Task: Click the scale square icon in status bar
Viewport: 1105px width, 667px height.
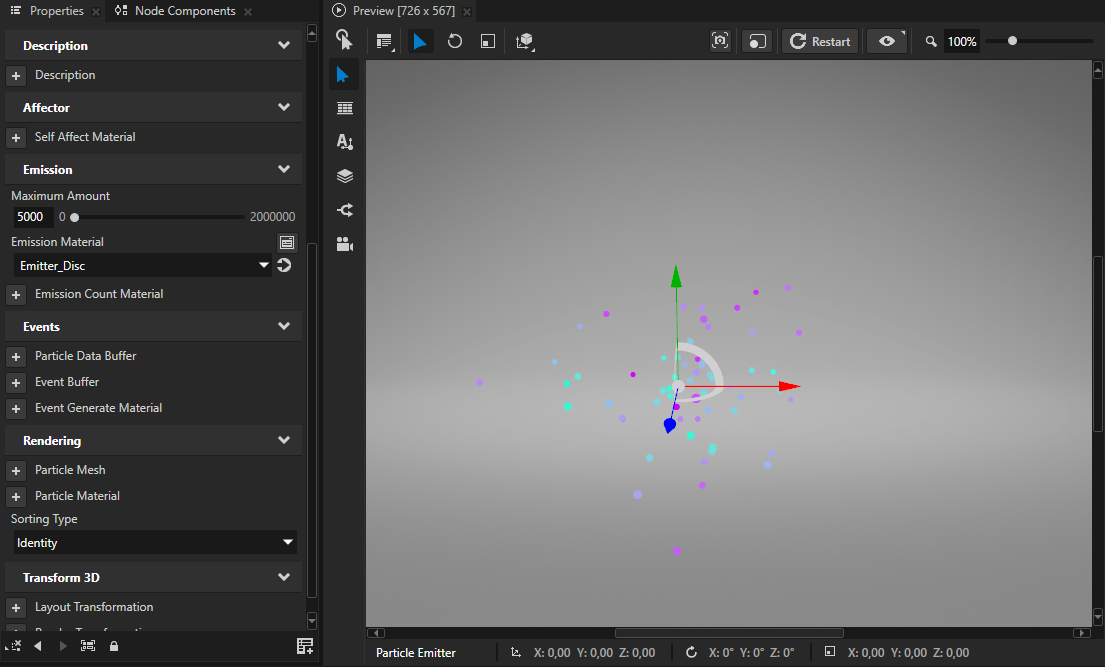Action: pyautogui.click(x=830, y=652)
